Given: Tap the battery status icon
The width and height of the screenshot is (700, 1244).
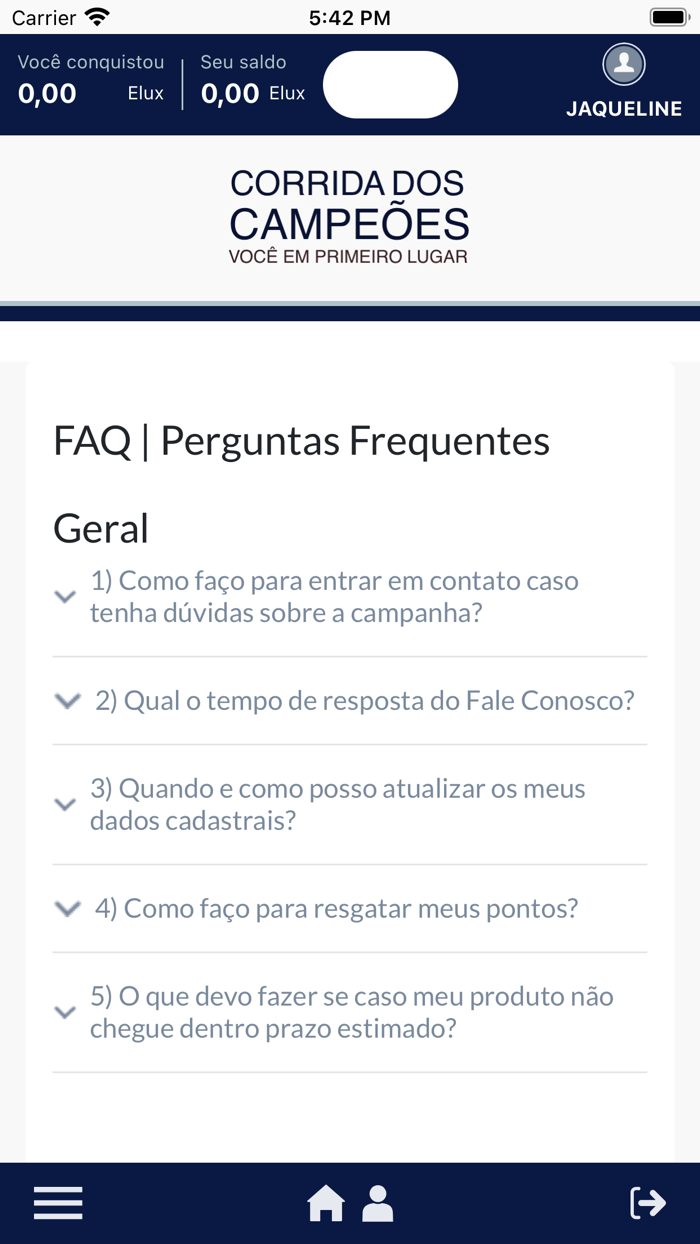Looking at the screenshot, I should (667, 17).
